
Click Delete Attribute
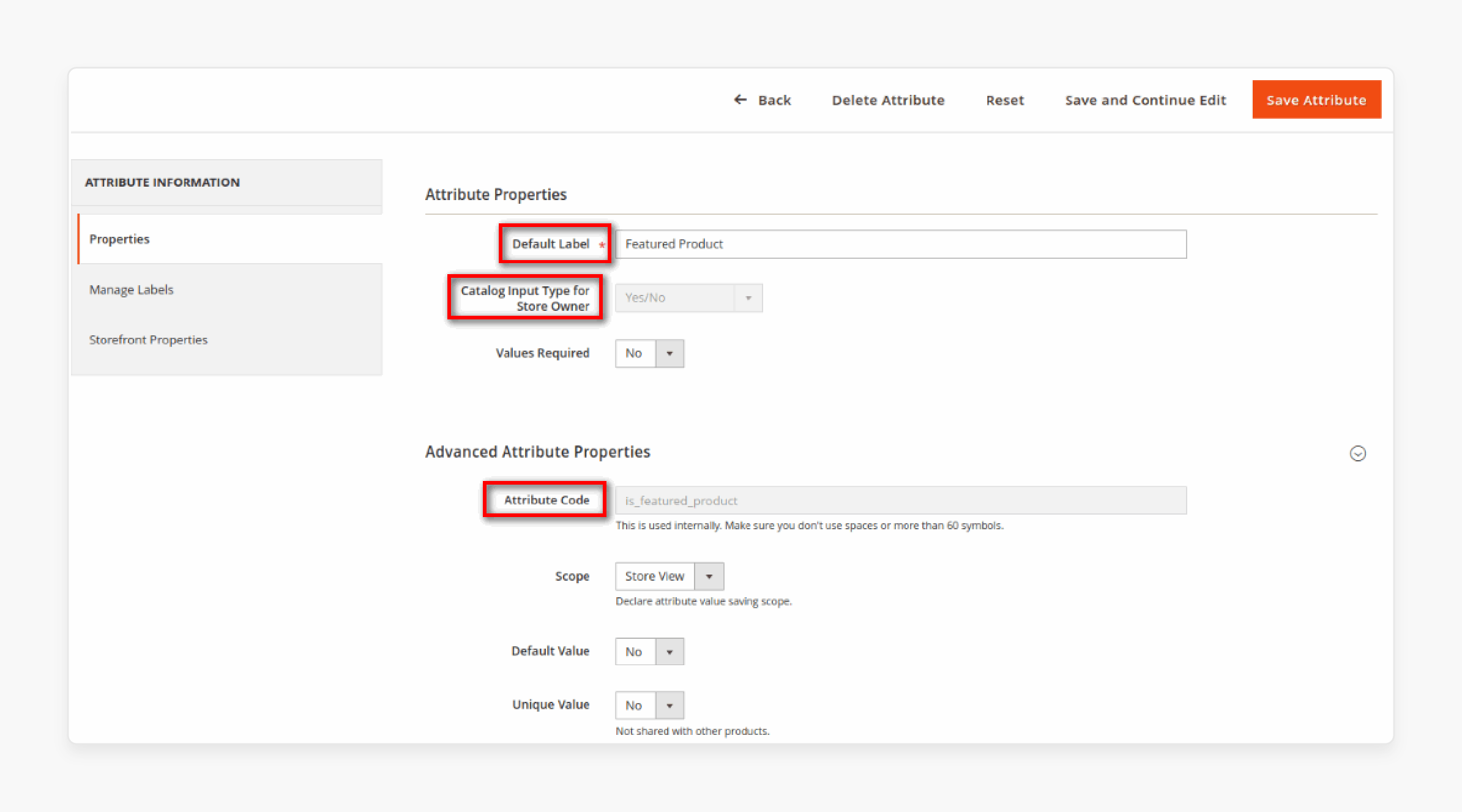pos(888,100)
